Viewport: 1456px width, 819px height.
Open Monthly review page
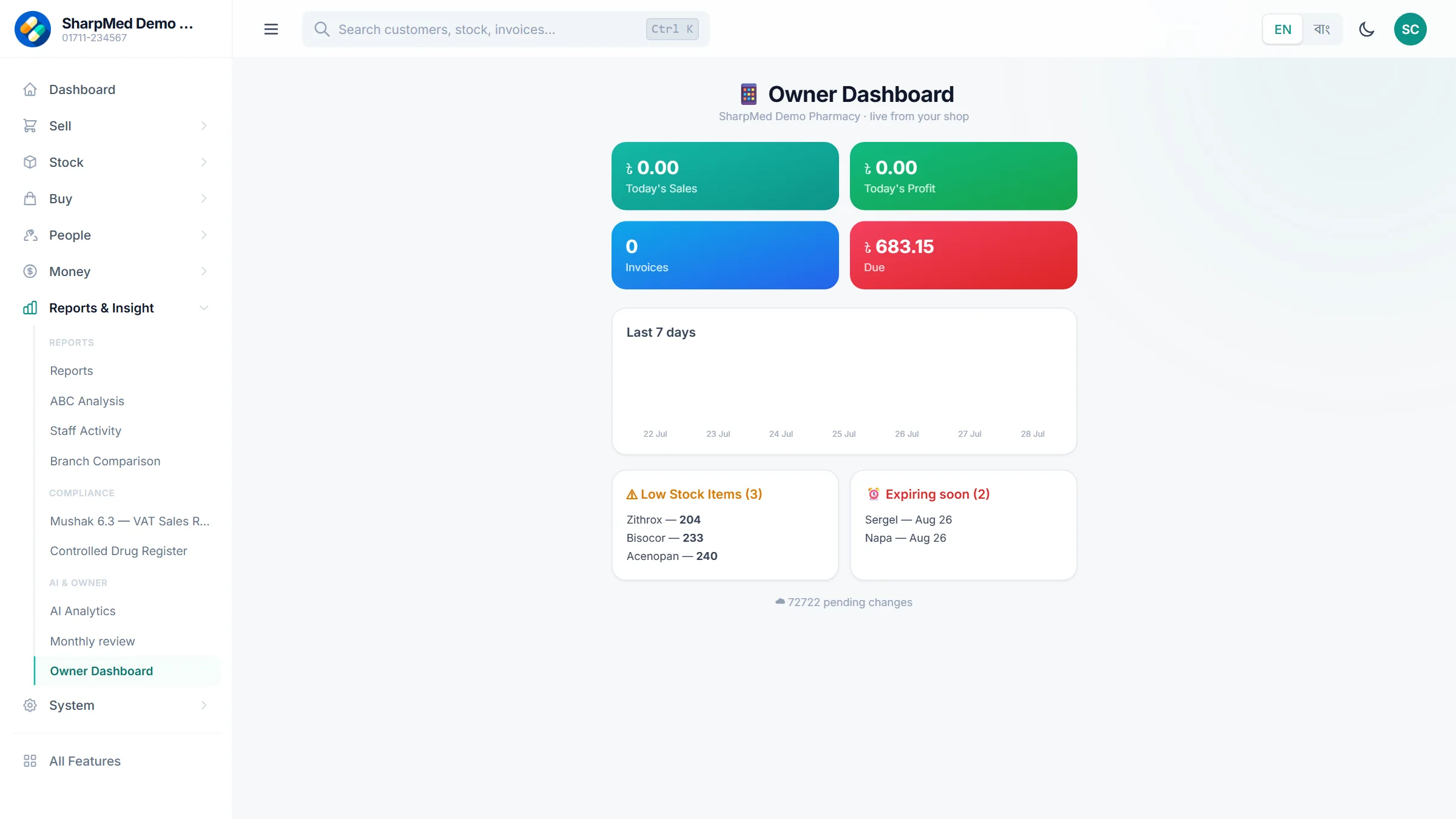click(127, 641)
